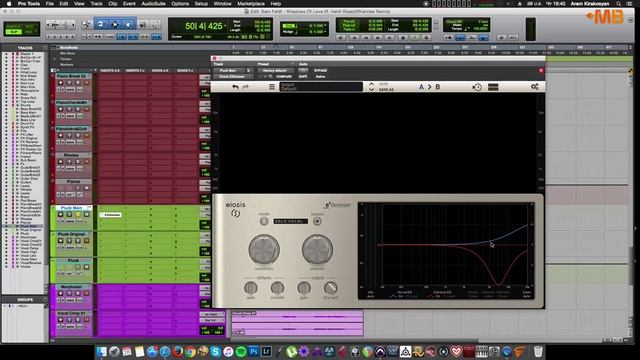Image resolution: width=640 pixels, height=360 pixels.
Task: Click the main counter display
Action: (203, 26)
